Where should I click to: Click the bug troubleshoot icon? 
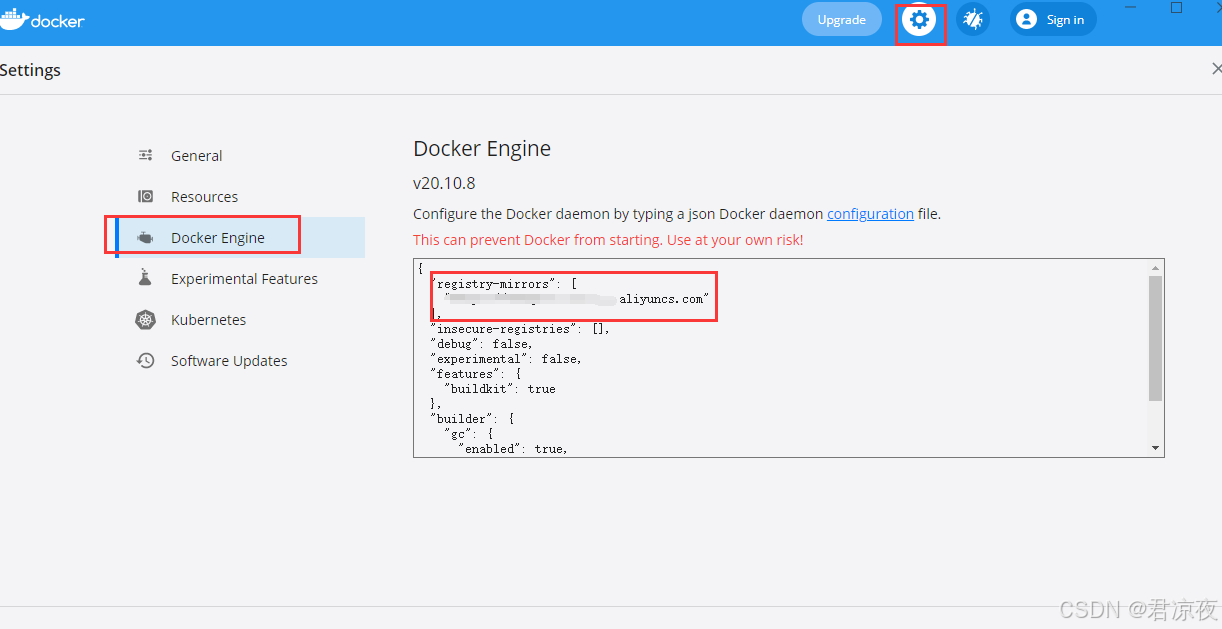973,20
